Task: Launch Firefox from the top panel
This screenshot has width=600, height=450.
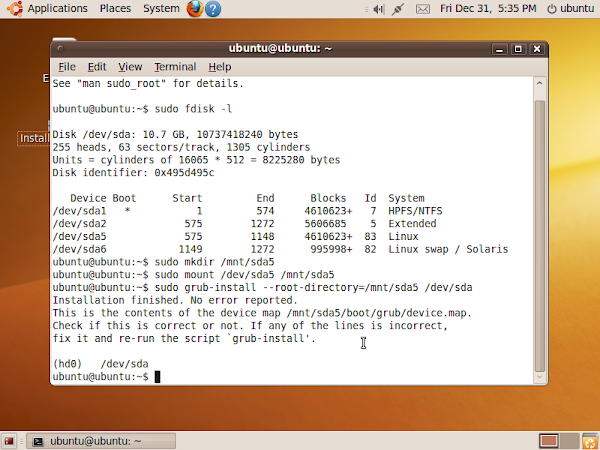Action: click(x=194, y=8)
